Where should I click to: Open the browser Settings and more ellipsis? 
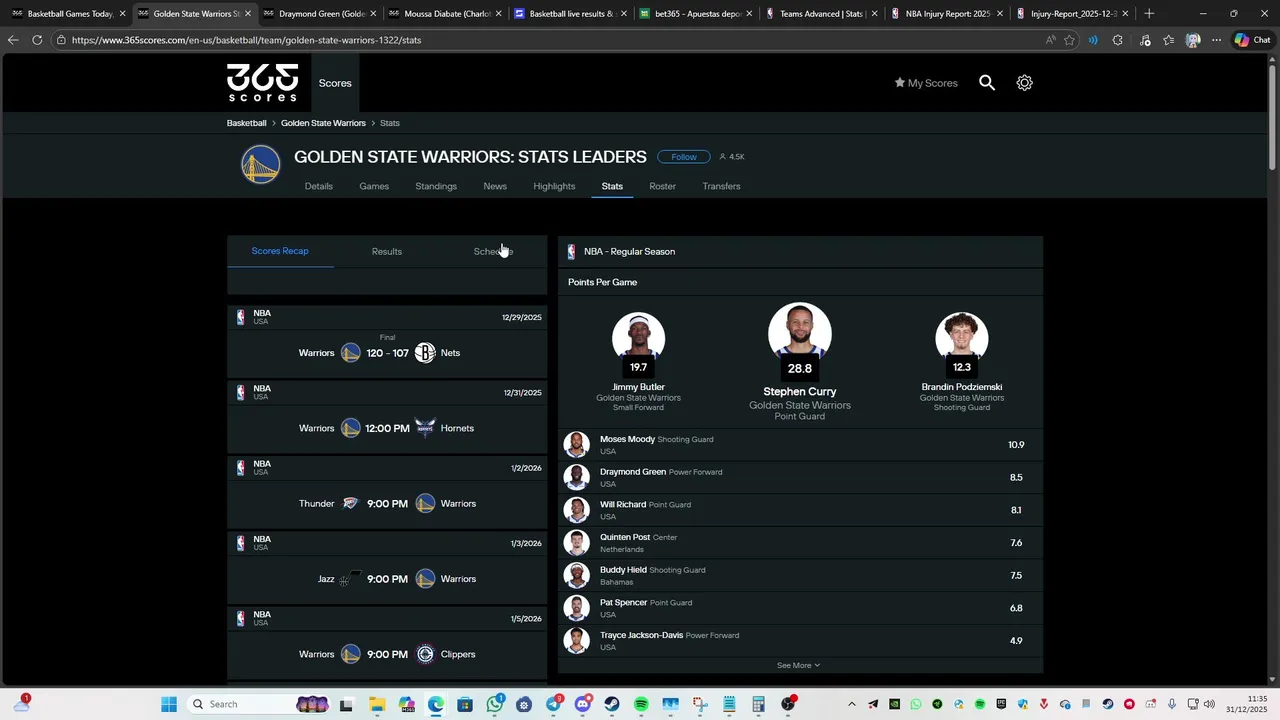[1216, 40]
